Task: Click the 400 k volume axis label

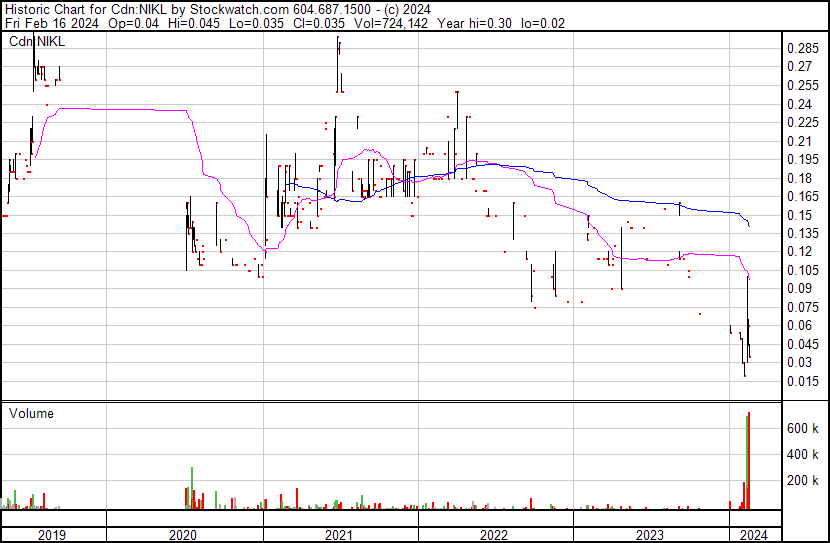Action: 802,455
